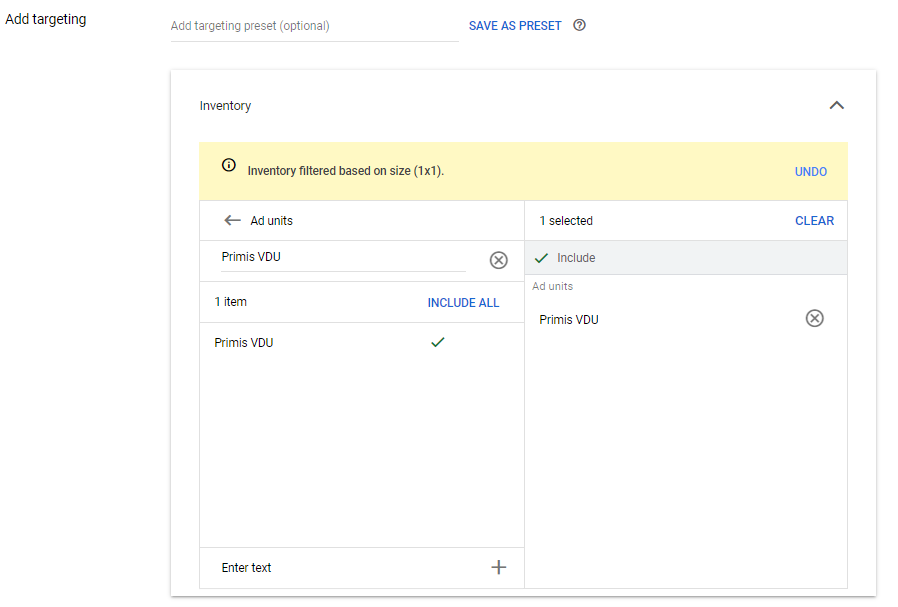Clear the Primis VDU search text
The width and height of the screenshot is (898, 607).
(498, 260)
